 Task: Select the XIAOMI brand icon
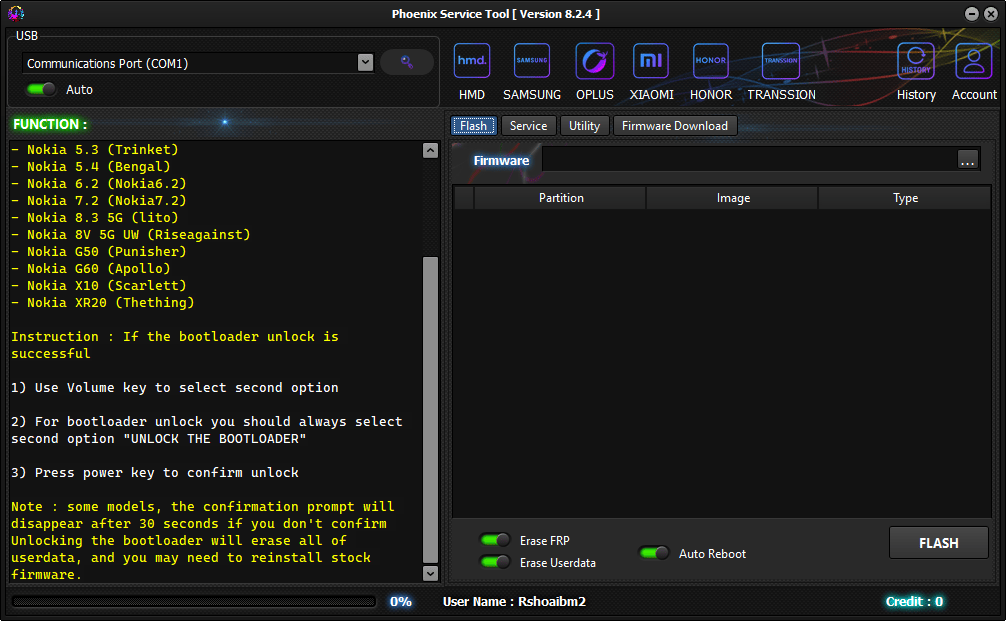click(x=651, y=62)
